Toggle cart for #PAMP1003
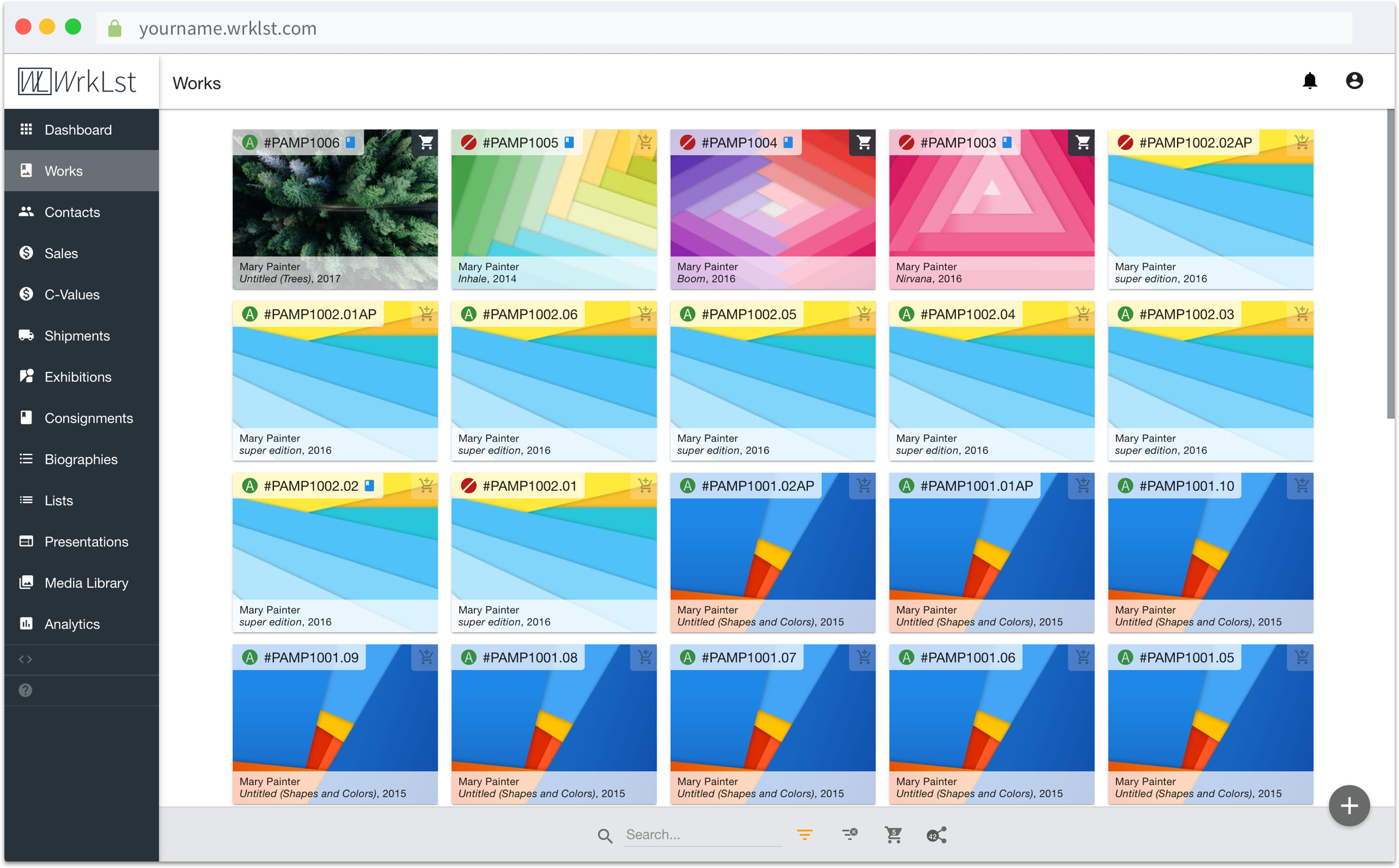1399x868 pixels. coord(1082,142)
